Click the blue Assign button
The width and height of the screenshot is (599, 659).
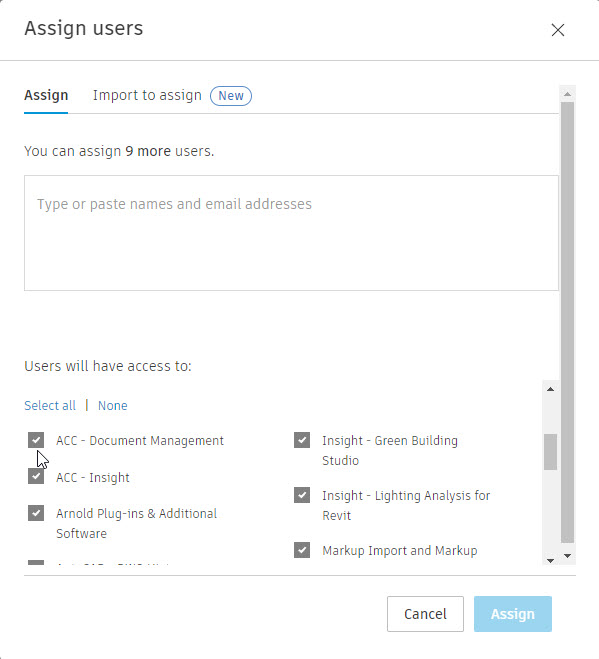click(x=513, y=614)
